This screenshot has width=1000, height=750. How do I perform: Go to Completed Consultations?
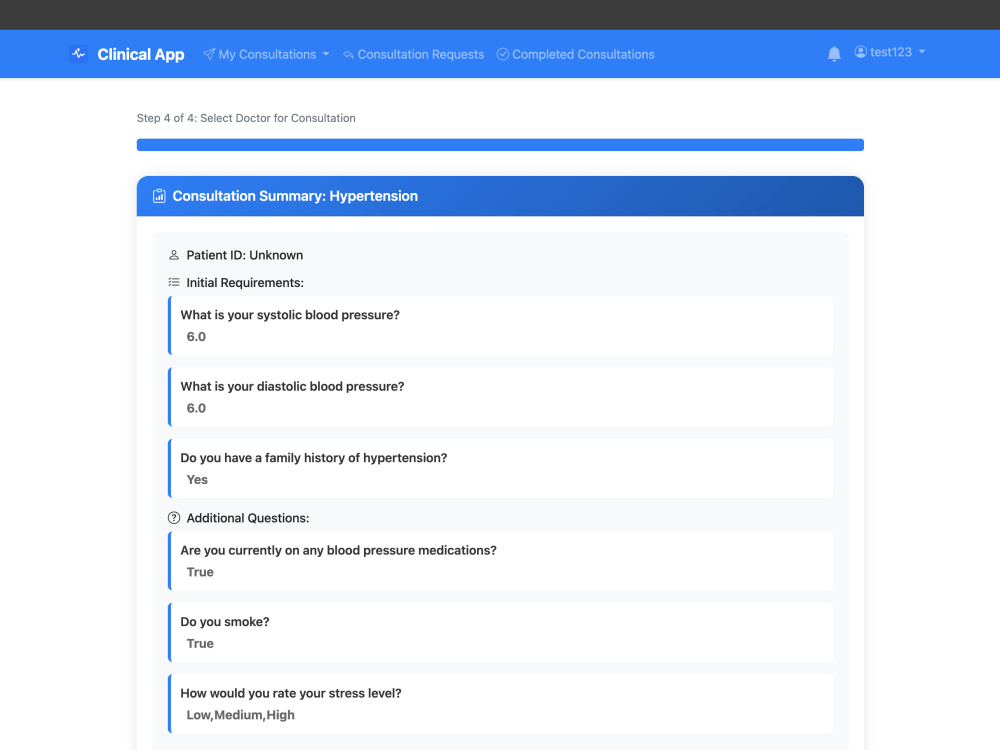click(x=575, y=54)
